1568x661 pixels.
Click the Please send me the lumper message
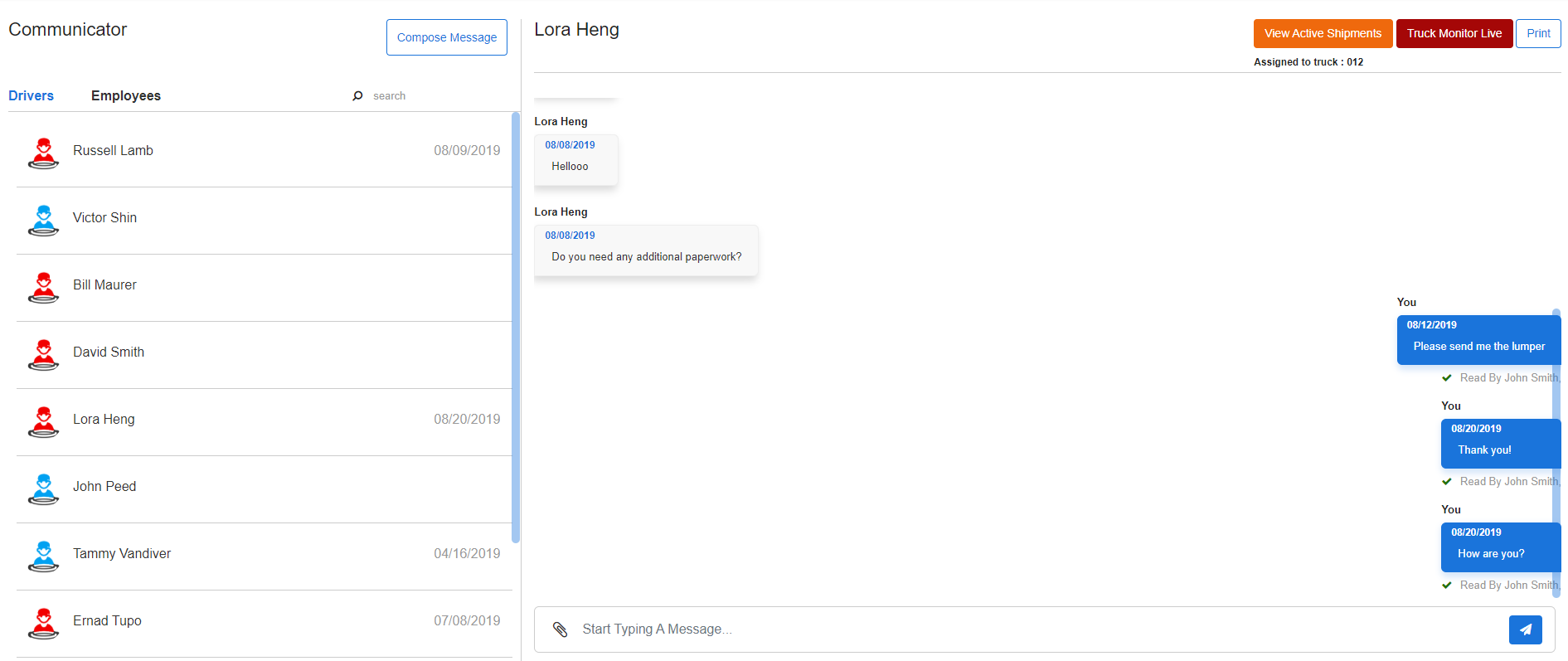(x=1478, y=340)
